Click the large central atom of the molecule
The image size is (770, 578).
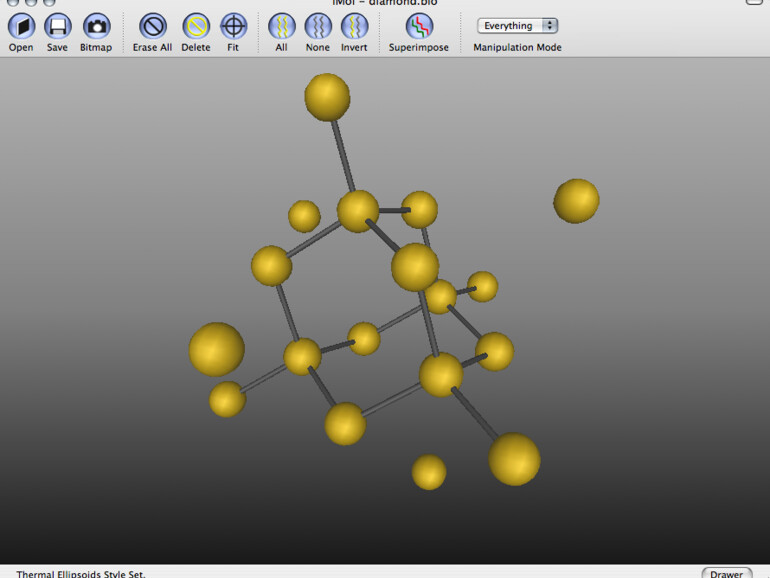415,267
